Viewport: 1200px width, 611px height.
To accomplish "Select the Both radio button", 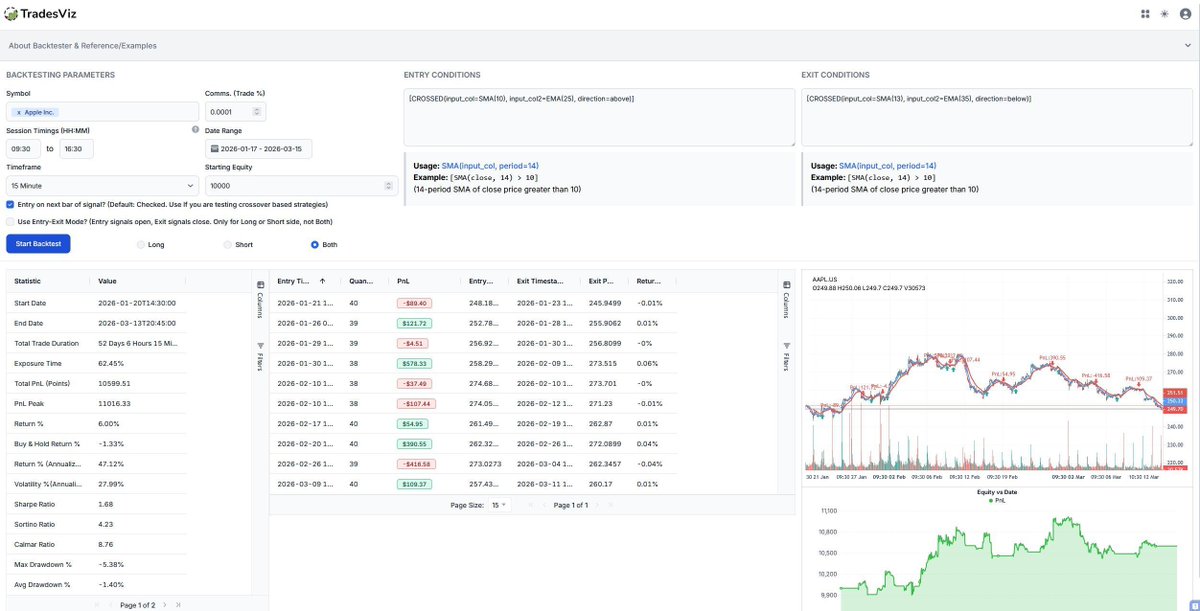I will pyautogui.click(x=315, y=244).
